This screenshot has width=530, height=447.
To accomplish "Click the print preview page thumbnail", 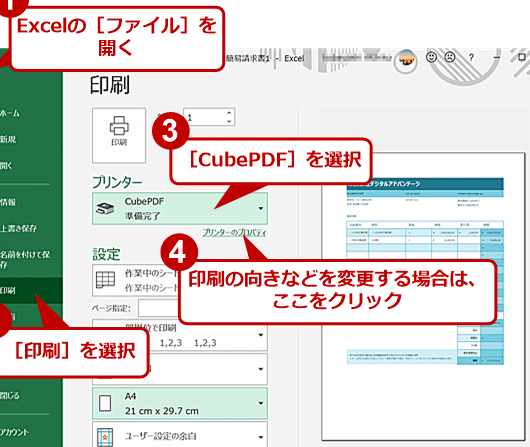I will (423, 297).
